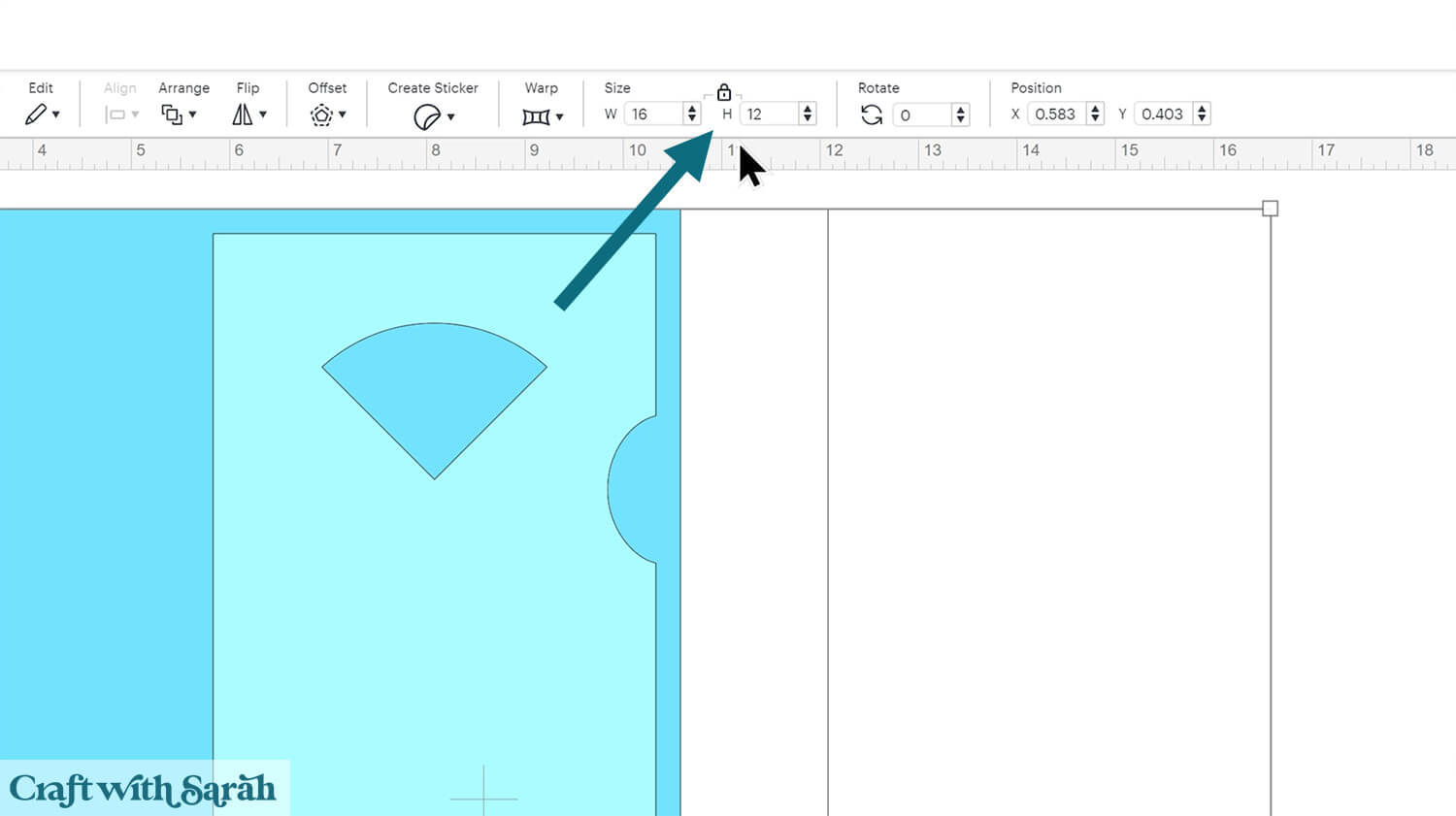1456x816 pixels.
Task: Expand the Edit dropdown arrow
Action: [x=56, y=114]
